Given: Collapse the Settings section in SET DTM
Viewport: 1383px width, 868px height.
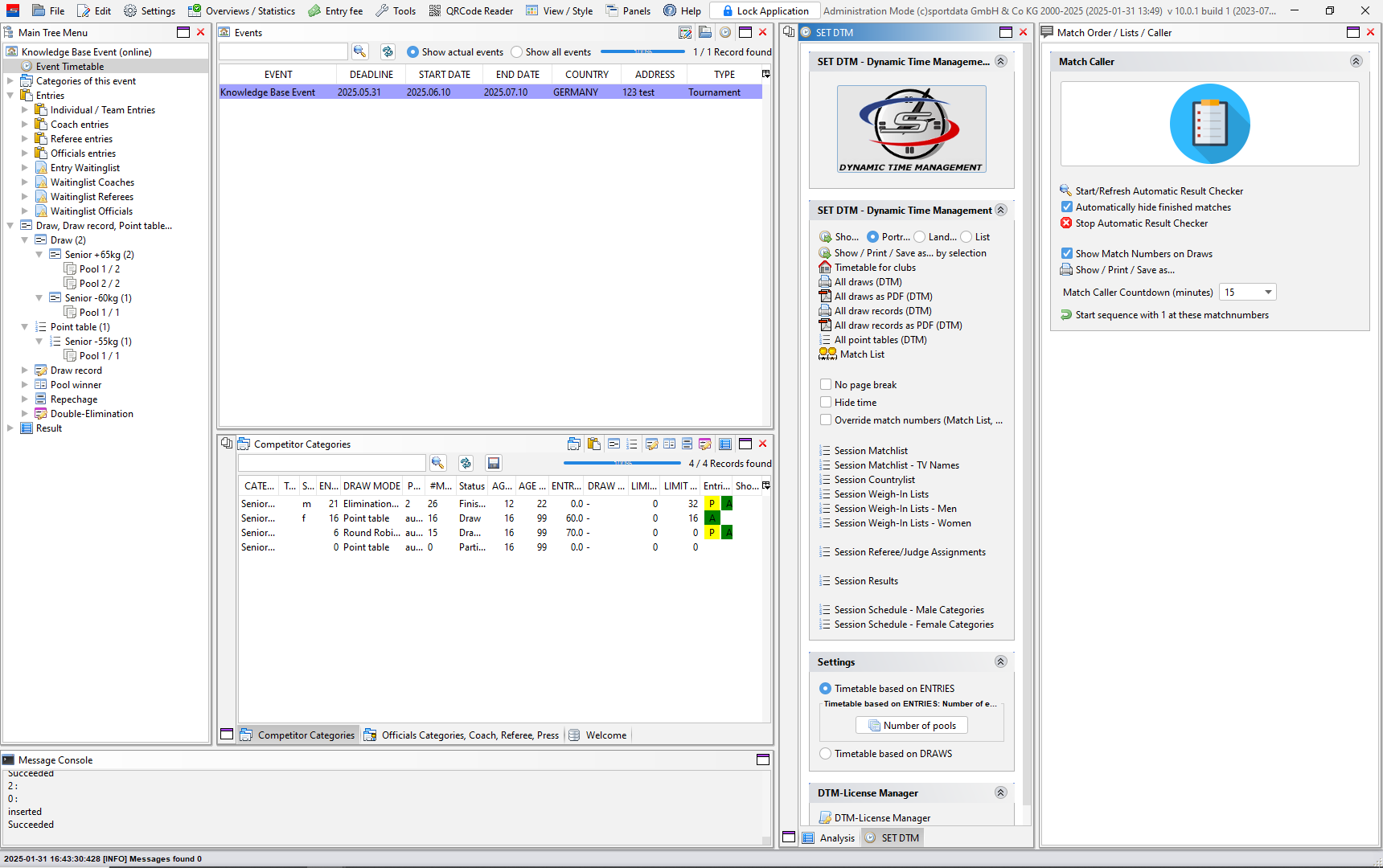Looking at the screenshot, I should point(1000,661).
